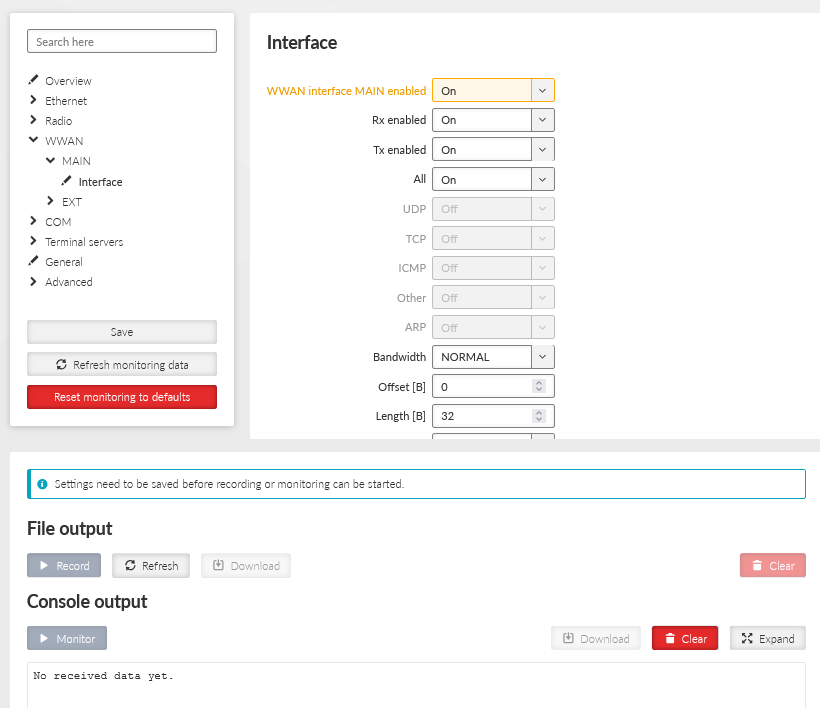Click the info icon in the settings notice

coord(42,484)
